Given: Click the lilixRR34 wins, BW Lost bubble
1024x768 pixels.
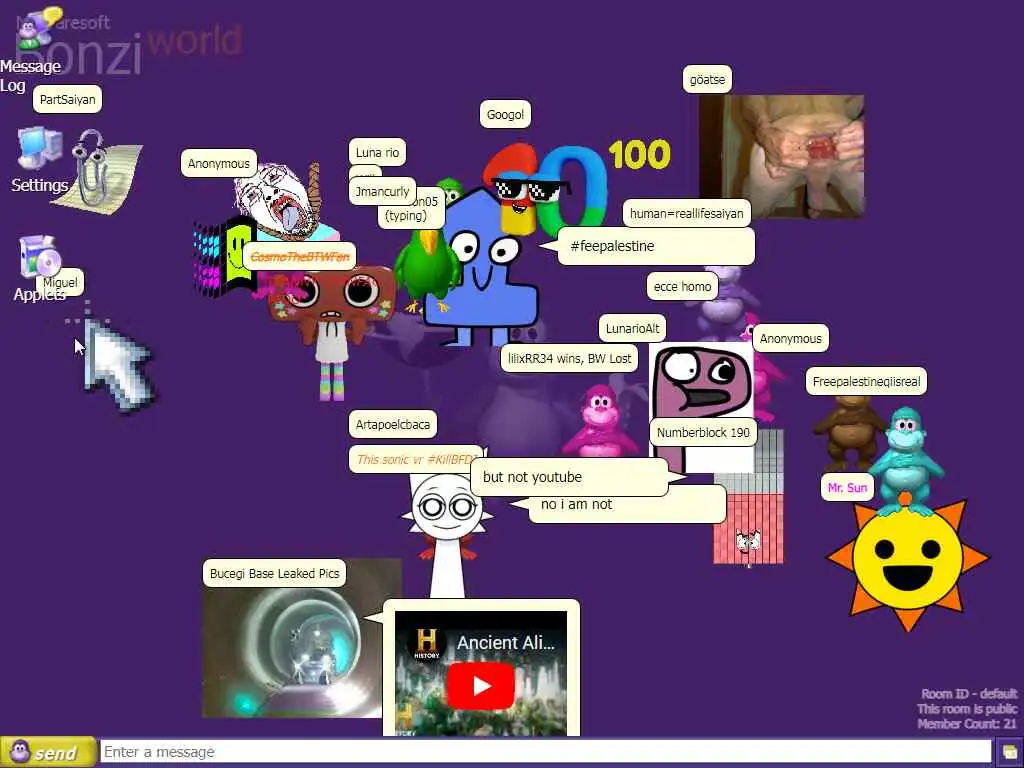Looking at the screenshot, I should (569, 359).
